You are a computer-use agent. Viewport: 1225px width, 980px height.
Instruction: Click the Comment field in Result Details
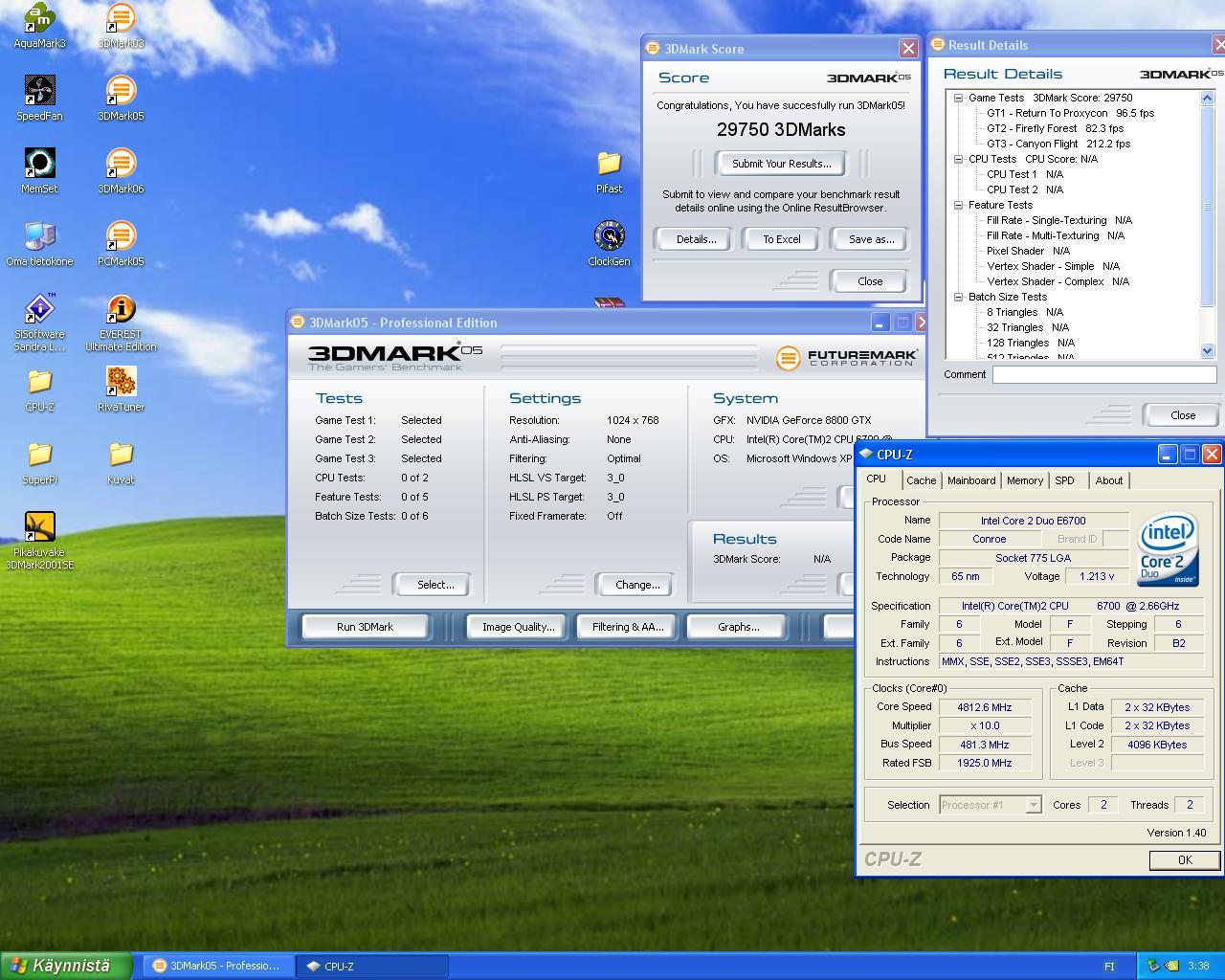(1104, 375)
